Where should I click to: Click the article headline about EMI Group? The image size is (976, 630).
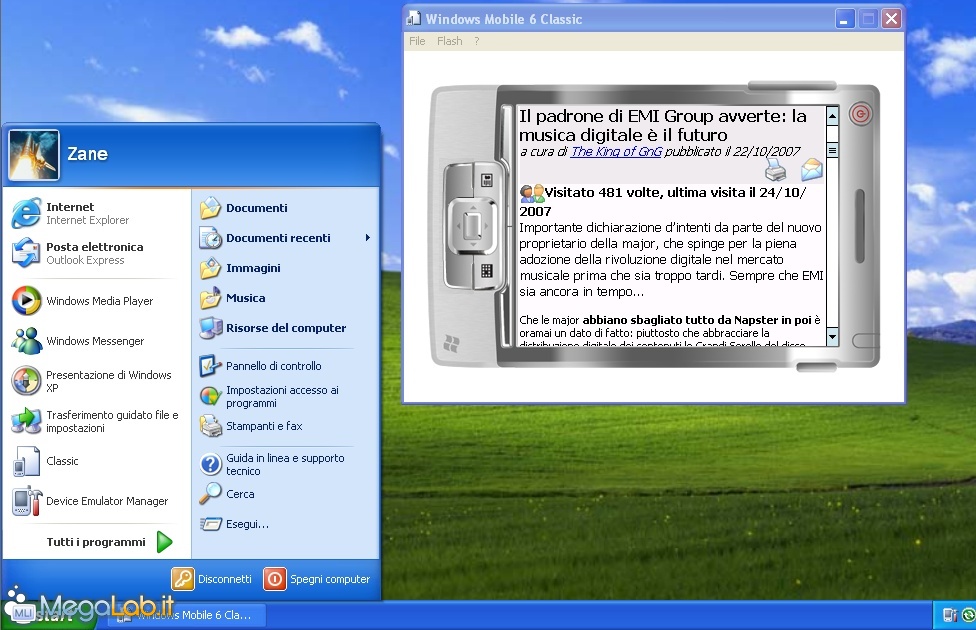click(663, 125)
